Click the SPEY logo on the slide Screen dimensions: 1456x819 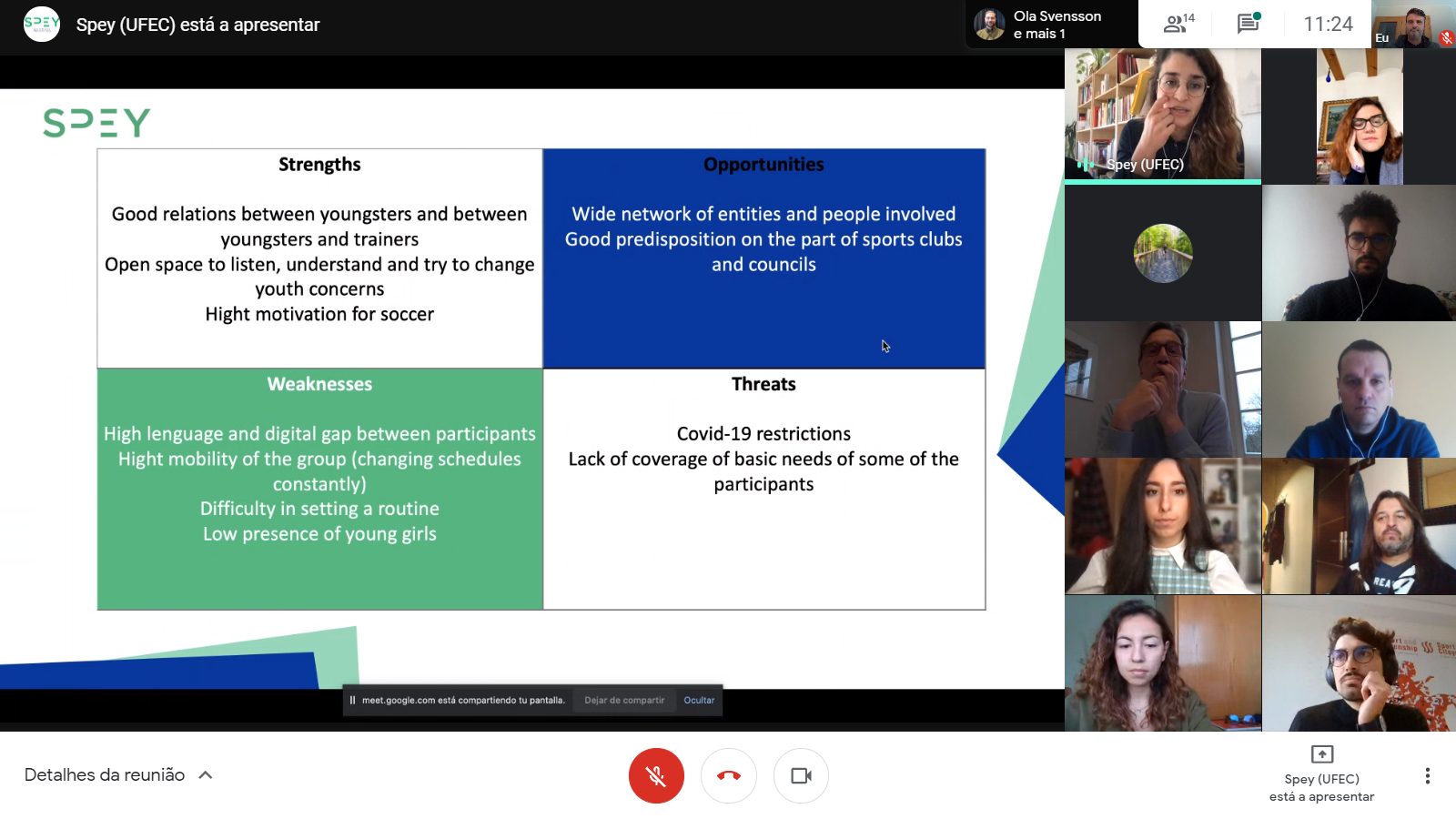[96, 122]
